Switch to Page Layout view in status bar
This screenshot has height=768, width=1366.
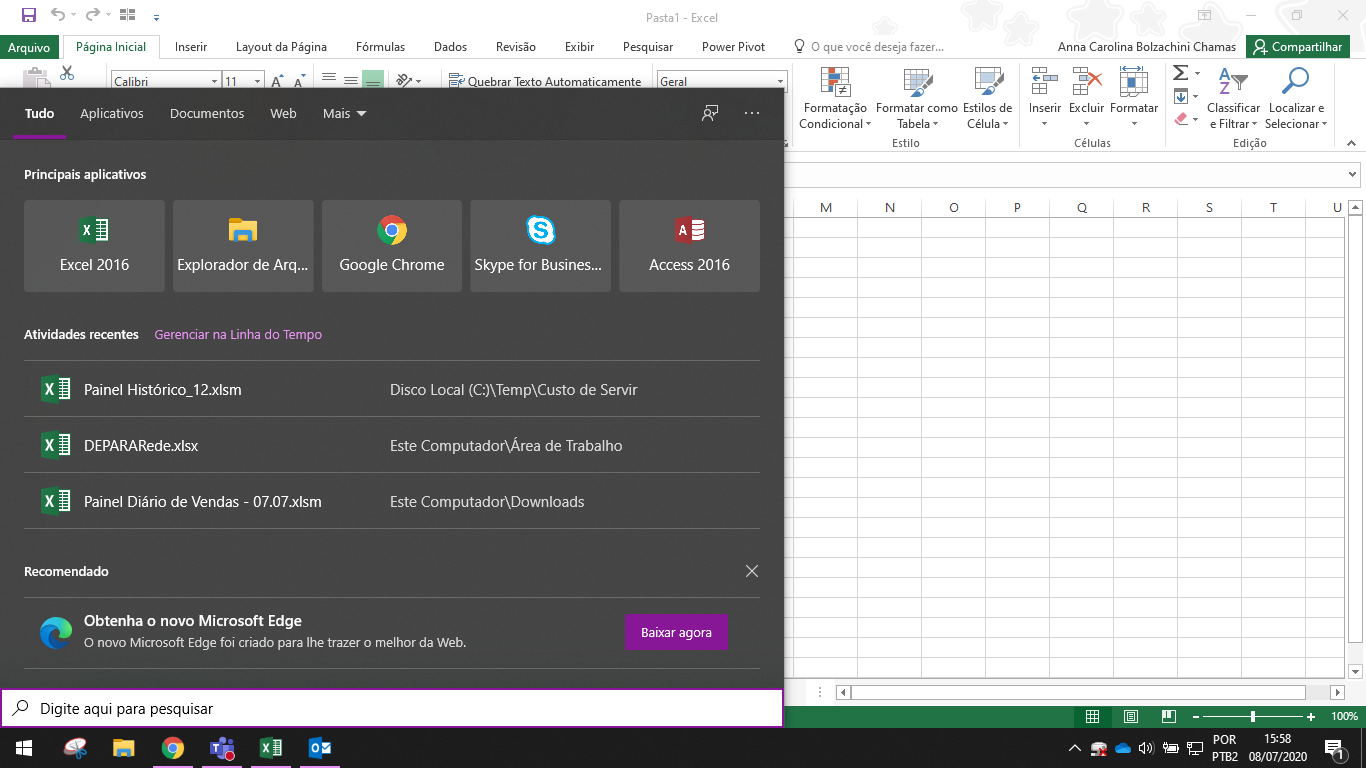1131,716
